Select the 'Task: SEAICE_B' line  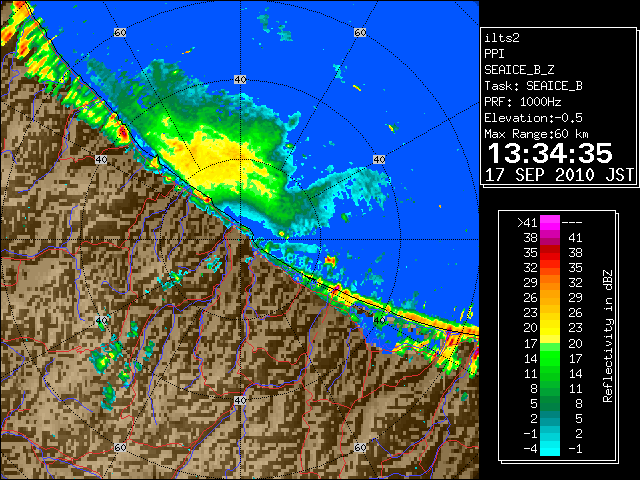[x=533, y=86]
